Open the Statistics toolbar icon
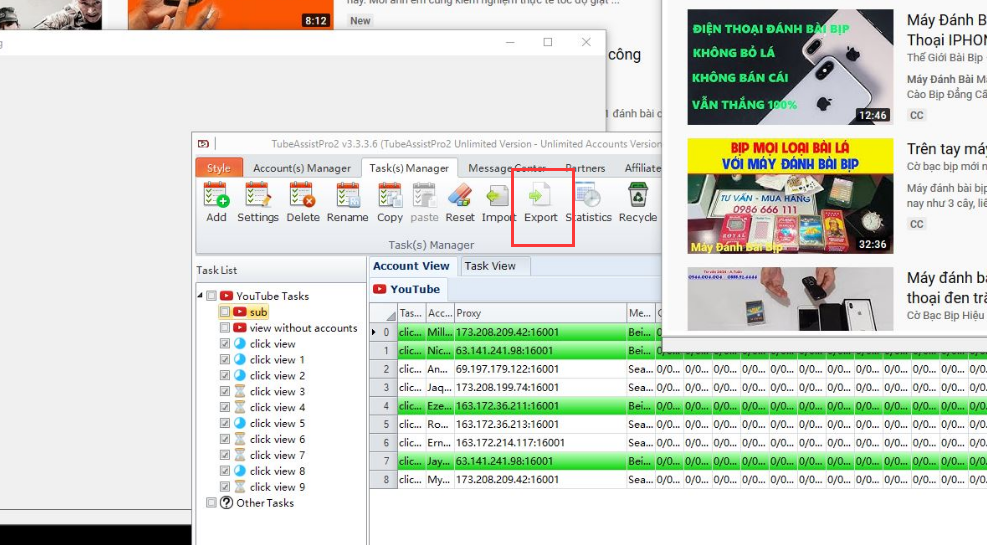 click(588, 196)
